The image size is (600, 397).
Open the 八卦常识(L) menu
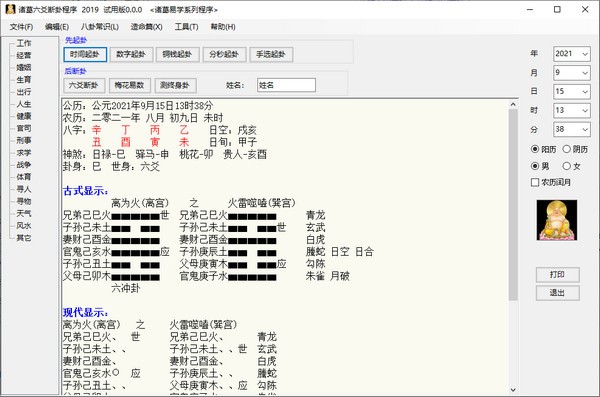[99, 27]
